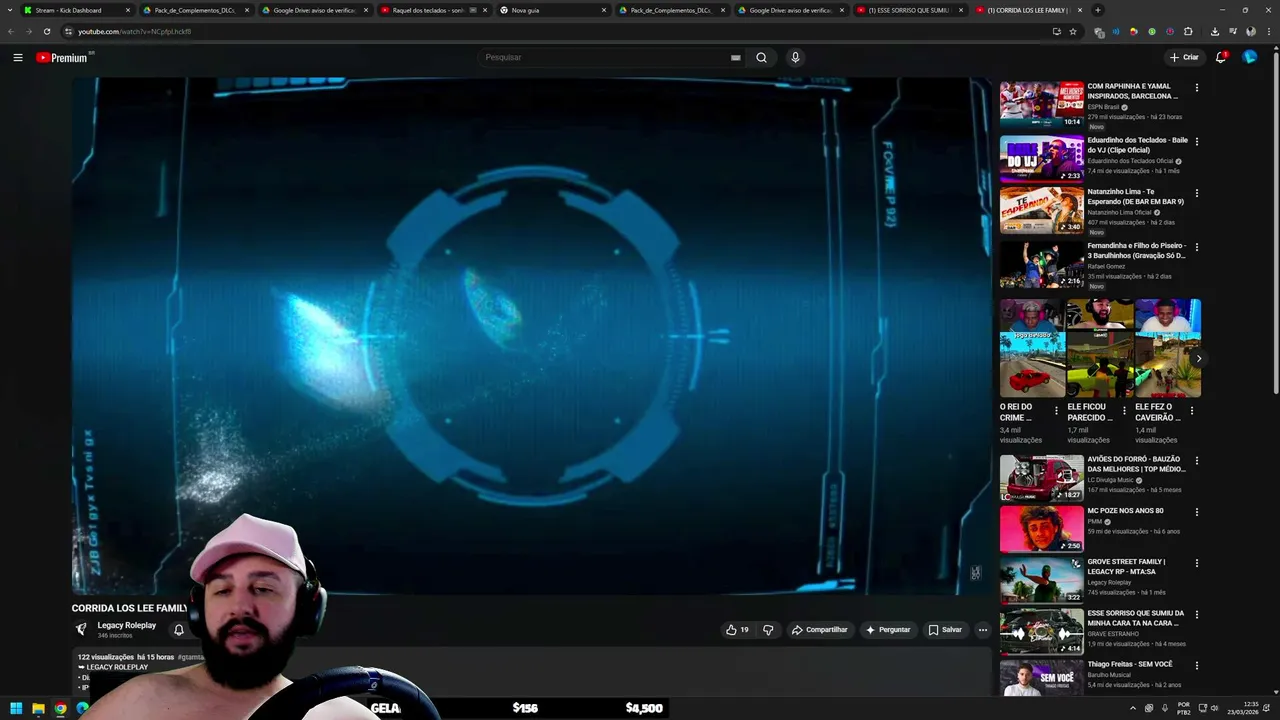This screenshot has width=1280, height=720.
Task: Open the YouTube account avatar menu
Action: pos(1250,57)
